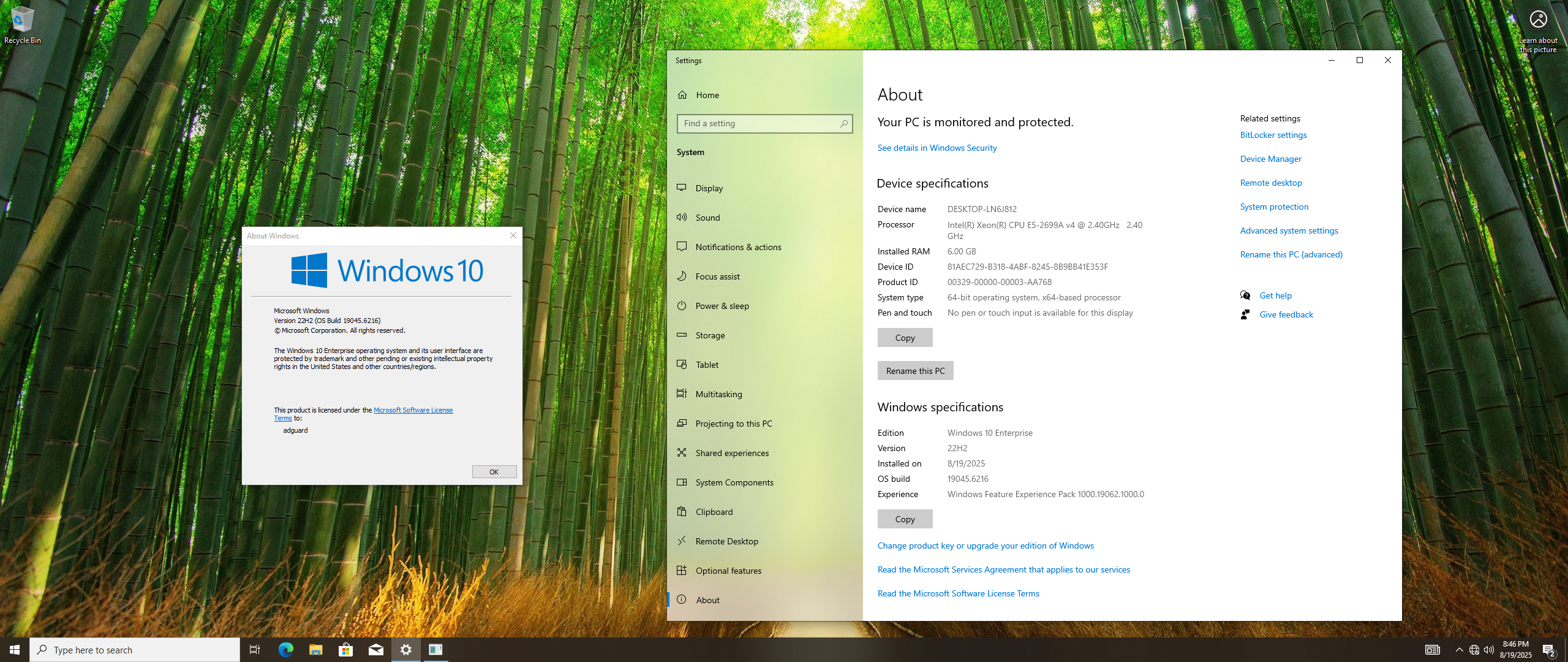Click Installed RAM value 6.00 GB
Image resolution: width=1568 pixels, height=662 pixels.
click(x=962, y=251)
